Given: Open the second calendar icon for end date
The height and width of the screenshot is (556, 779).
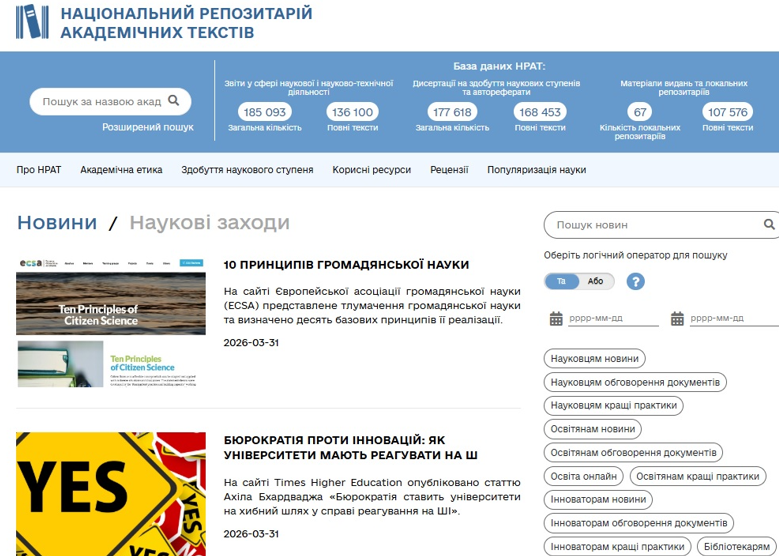Looking at the screenshot, I should coord(677,318).
